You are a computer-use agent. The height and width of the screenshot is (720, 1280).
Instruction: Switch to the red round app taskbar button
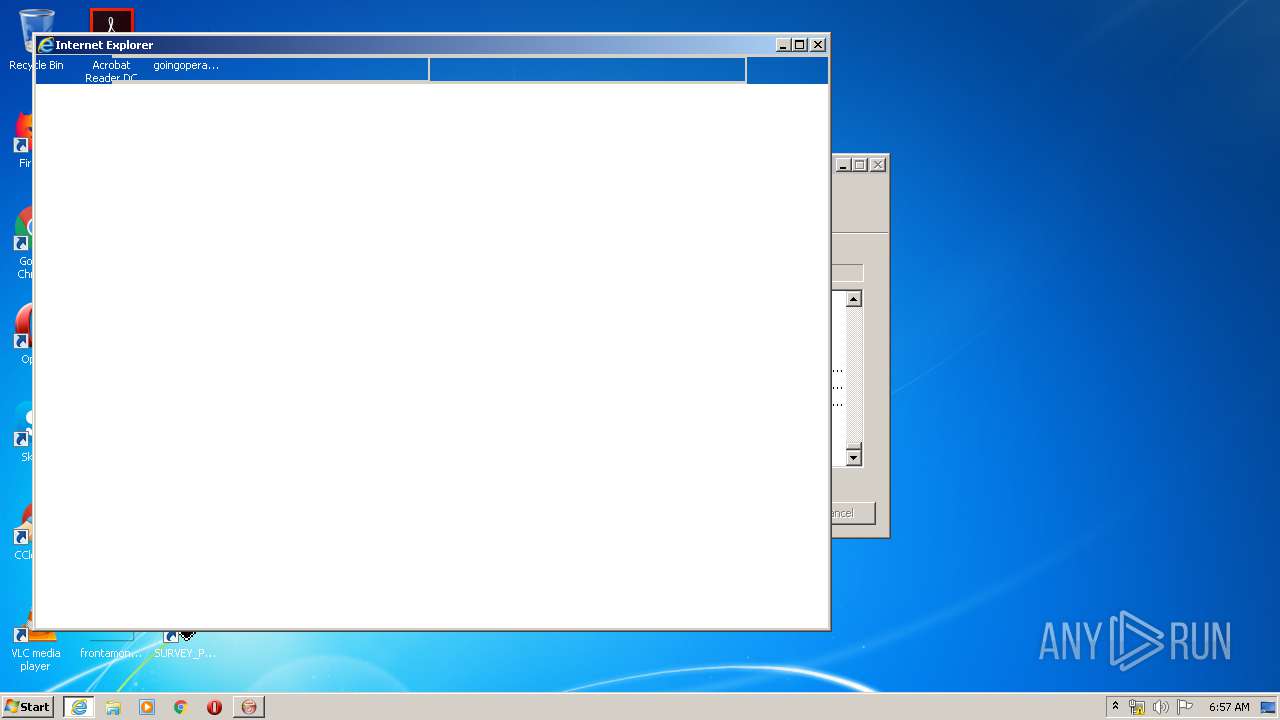249,707
